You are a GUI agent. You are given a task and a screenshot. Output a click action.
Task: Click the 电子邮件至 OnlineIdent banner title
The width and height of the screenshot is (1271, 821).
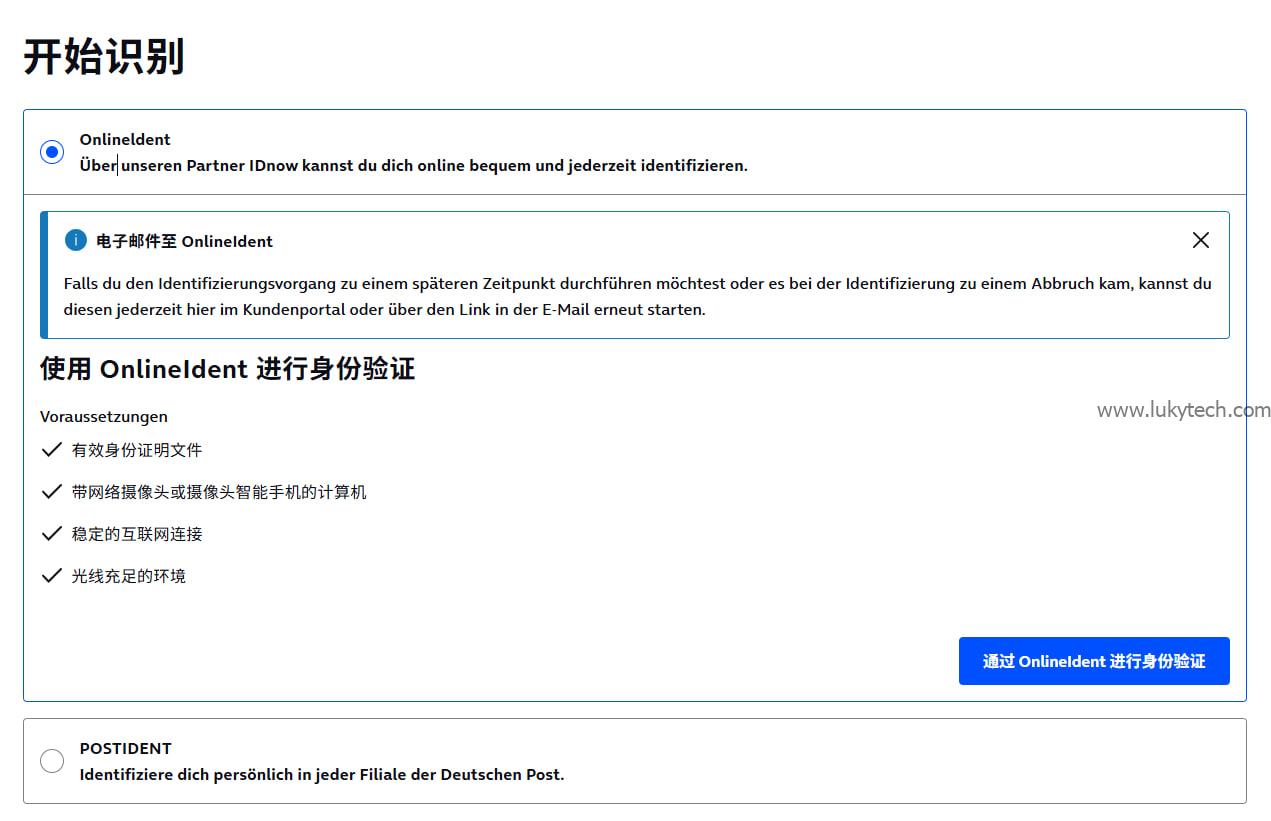click(185, 241)
